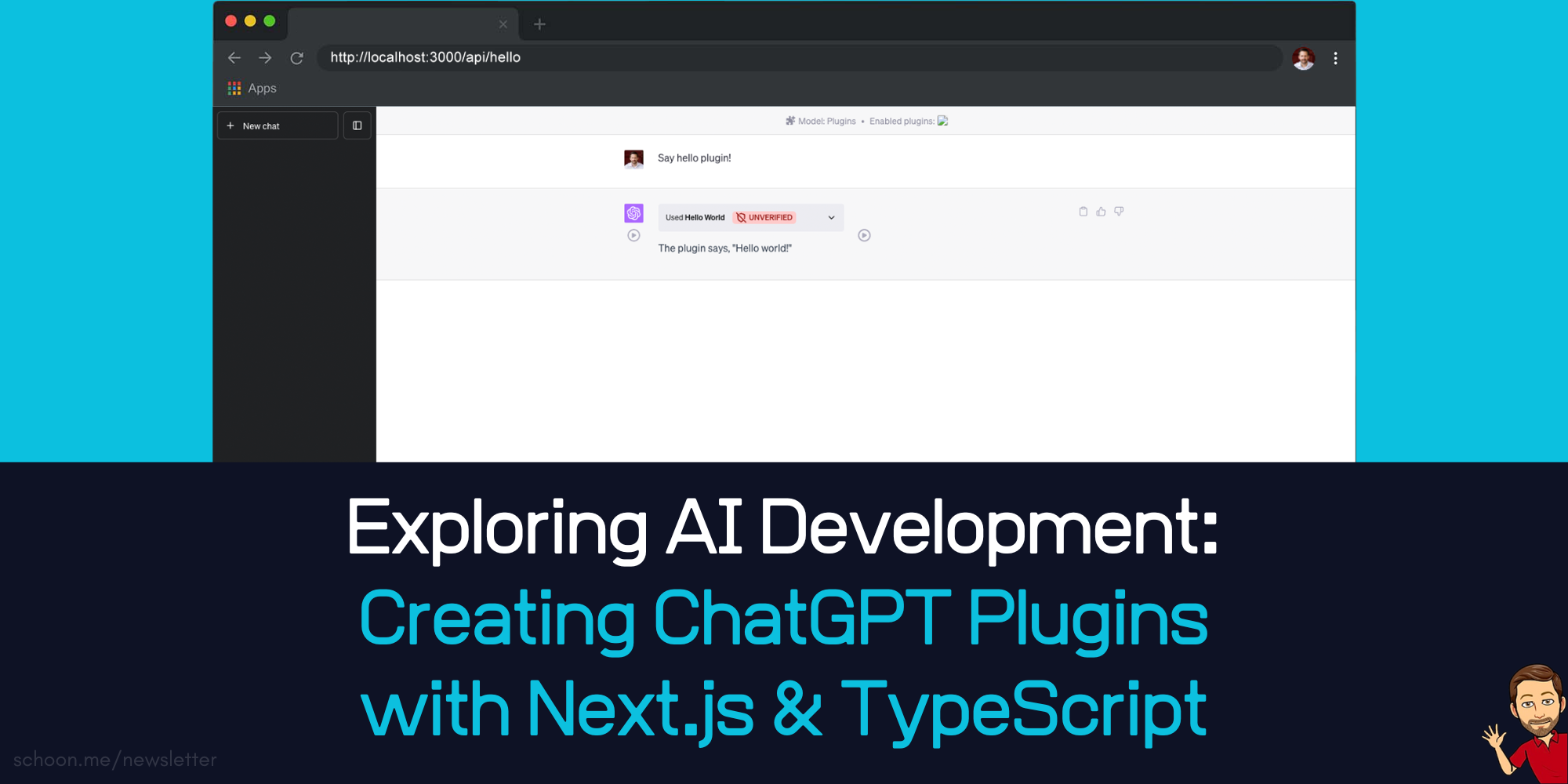Open the Apps bookmarks shortcut
The width and height of the screenshot is (1568, 784).
tap(252, 89)
